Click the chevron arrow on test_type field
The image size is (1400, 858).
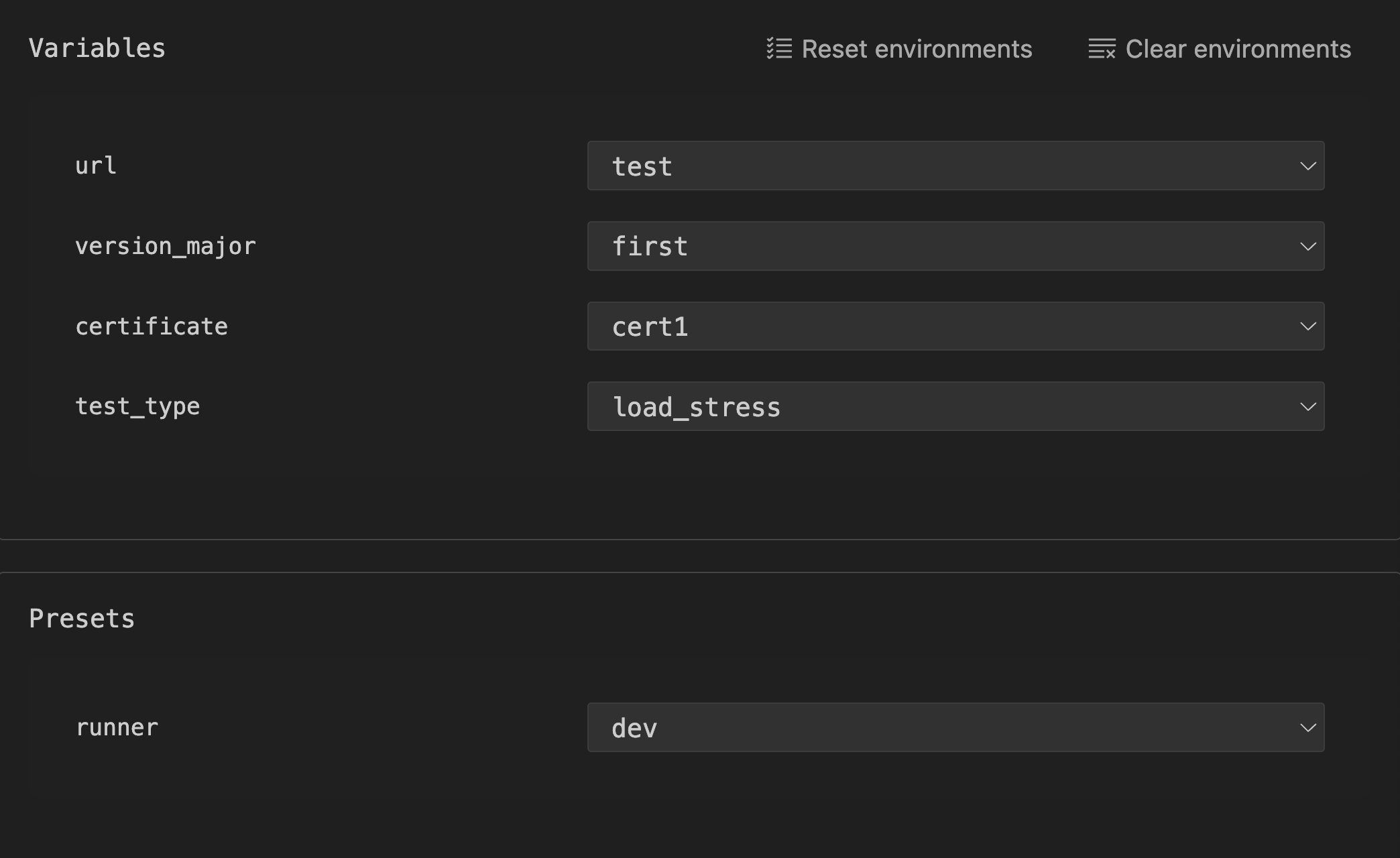pyautogui.click(x=1307, y=406)
